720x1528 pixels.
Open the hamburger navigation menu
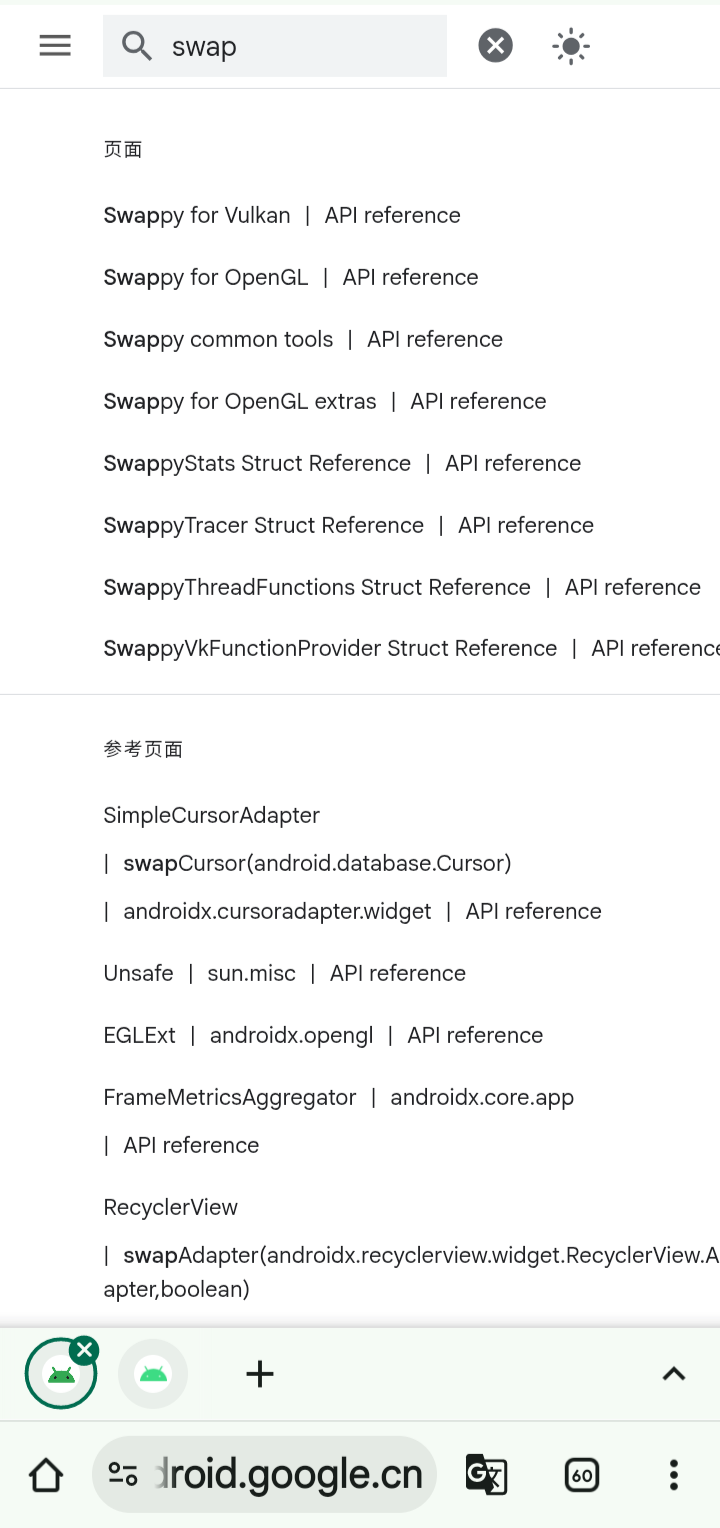pos(55,45)
